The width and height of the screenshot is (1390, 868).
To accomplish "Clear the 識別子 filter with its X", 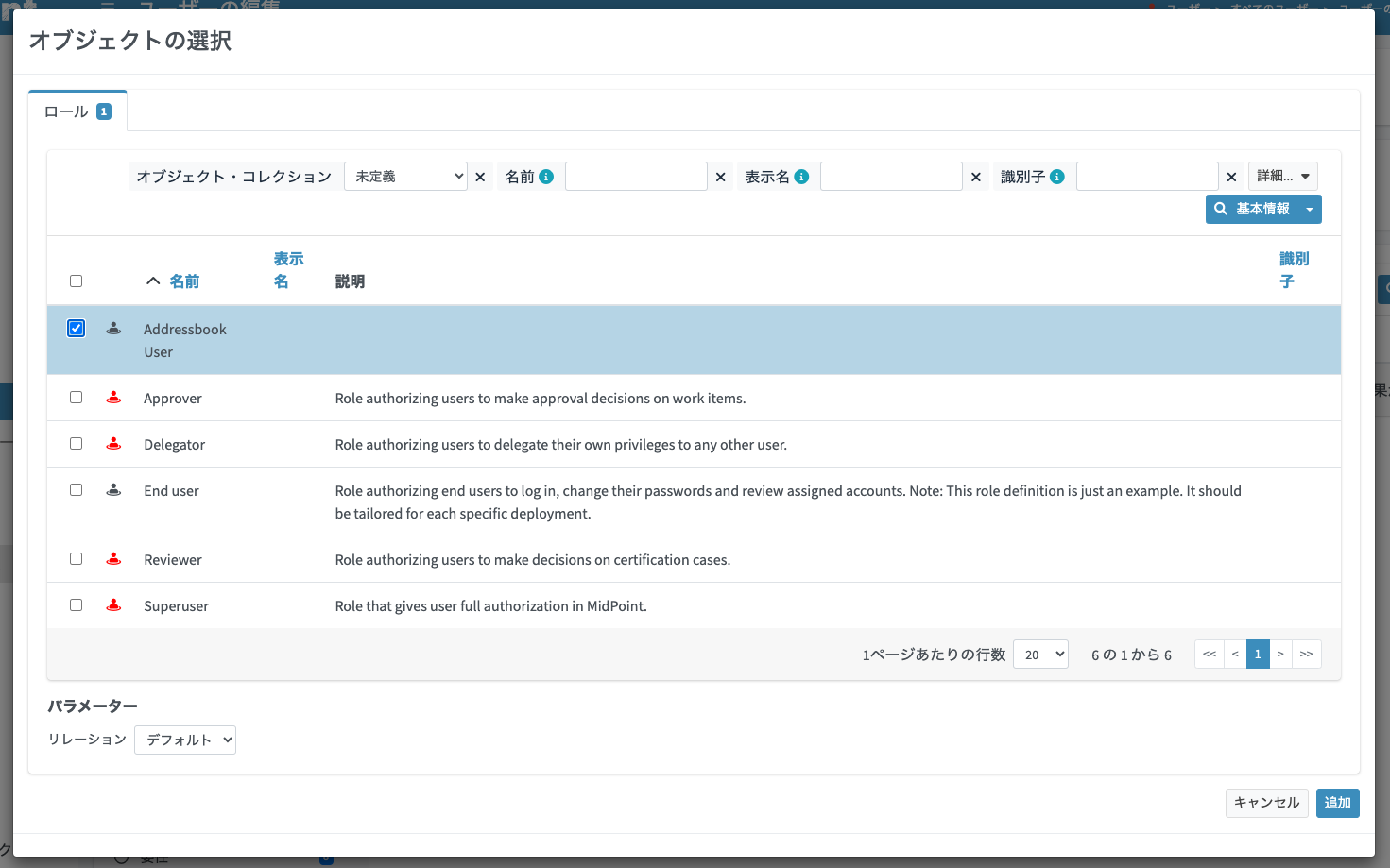I will [x=1231, y=177].
